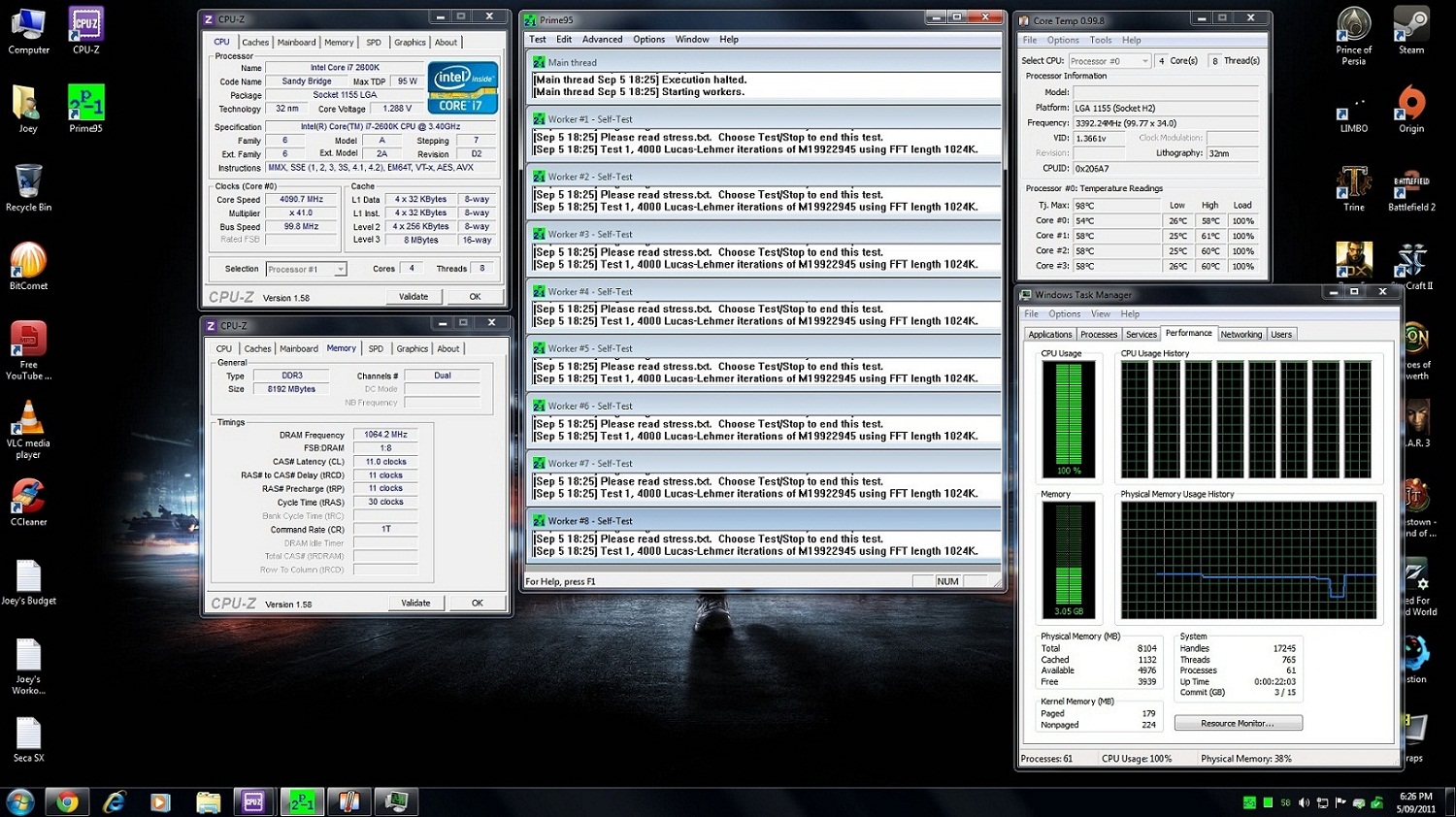The image size is (1456, 817).
Task: Open Users tab in Task Manager
Action: pyautogui.click(x=1281, y=335)
